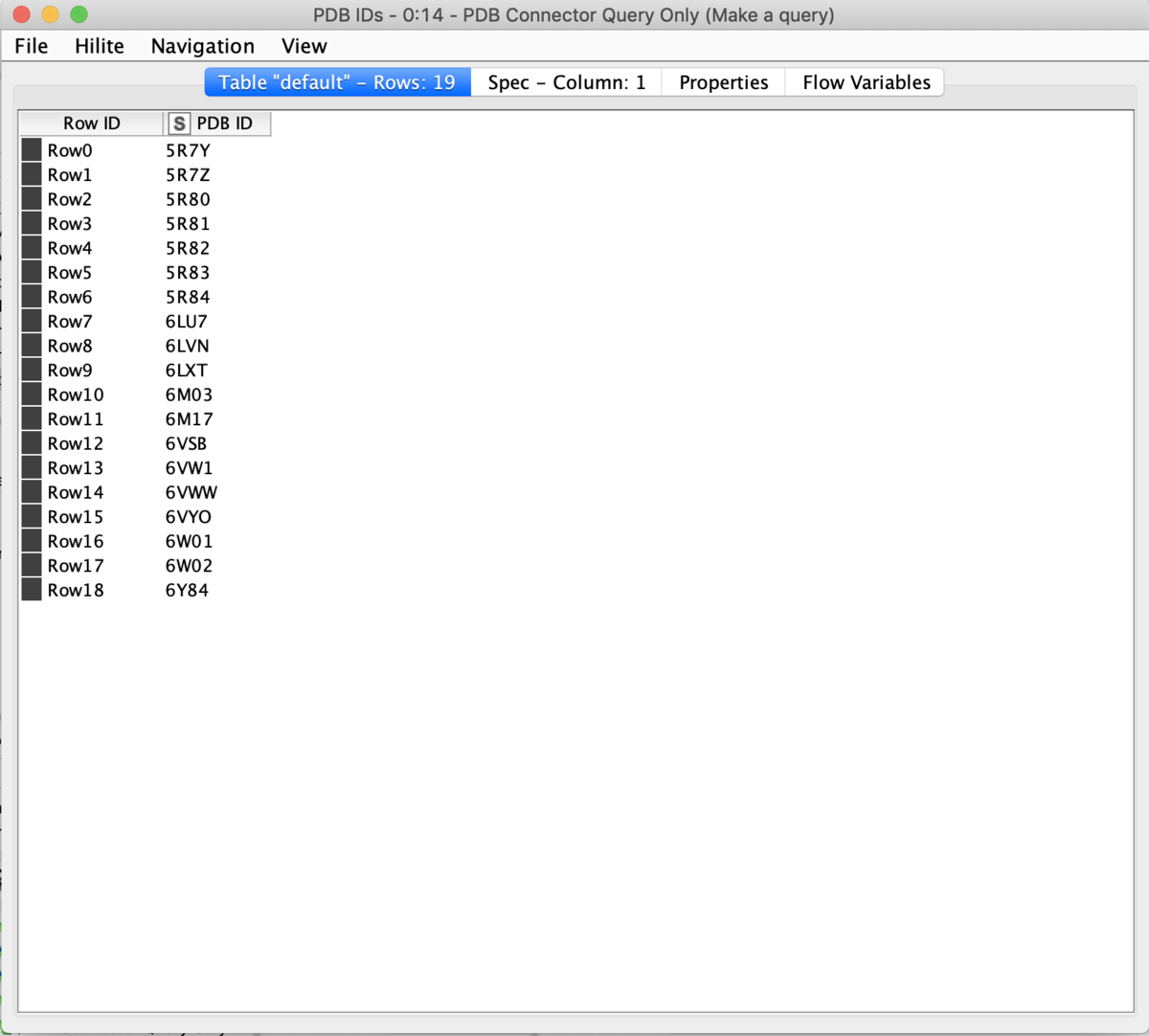Select Row0 row ID
The width and height of the screenshot is (1149, 1036).
70,150
